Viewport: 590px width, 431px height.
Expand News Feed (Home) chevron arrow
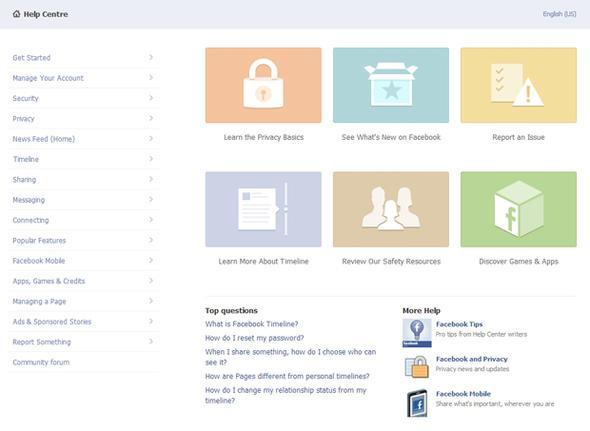[x=151, y=139]
